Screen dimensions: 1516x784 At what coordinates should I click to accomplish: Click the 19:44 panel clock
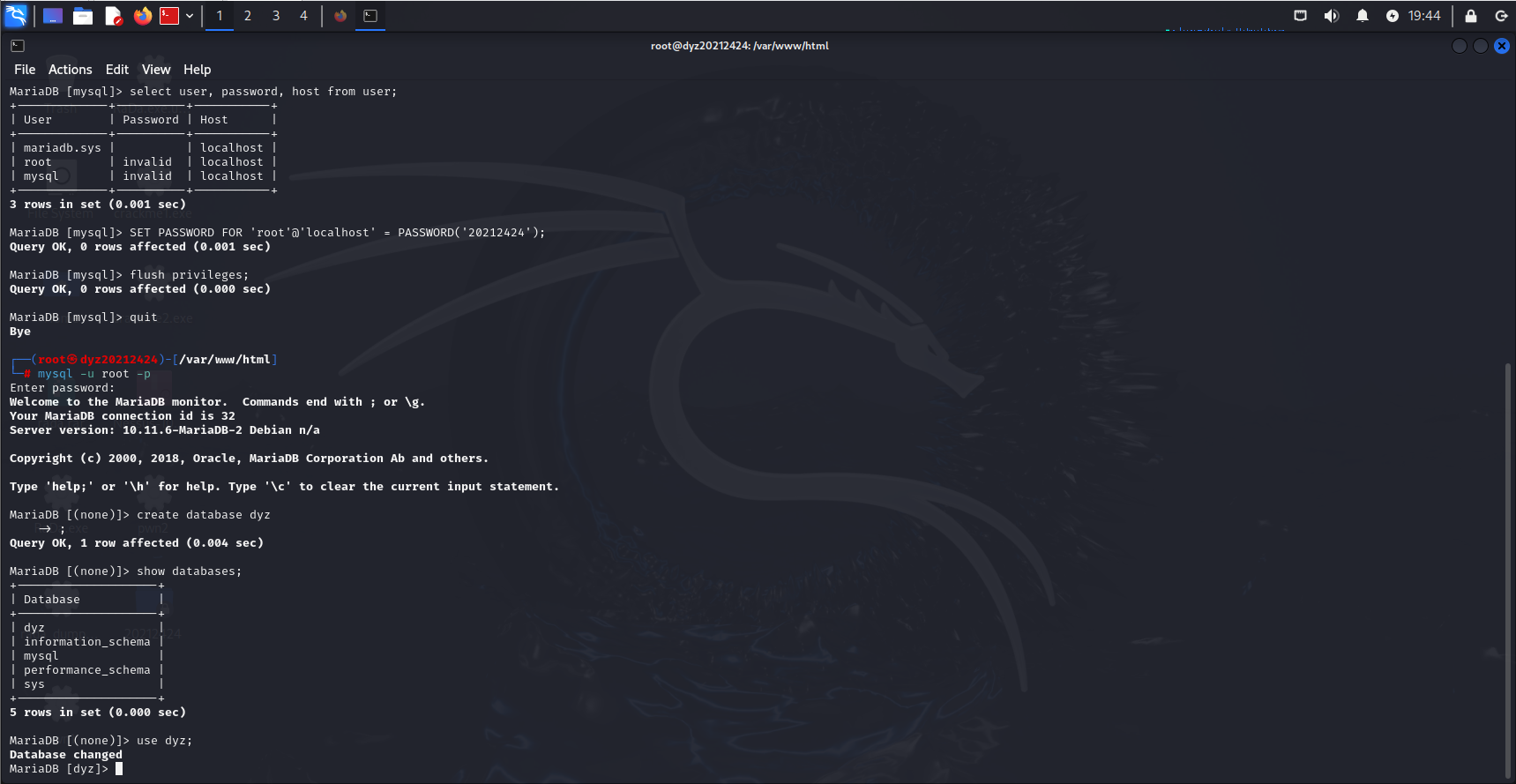pyautogui.click(x=1424, y=16)
